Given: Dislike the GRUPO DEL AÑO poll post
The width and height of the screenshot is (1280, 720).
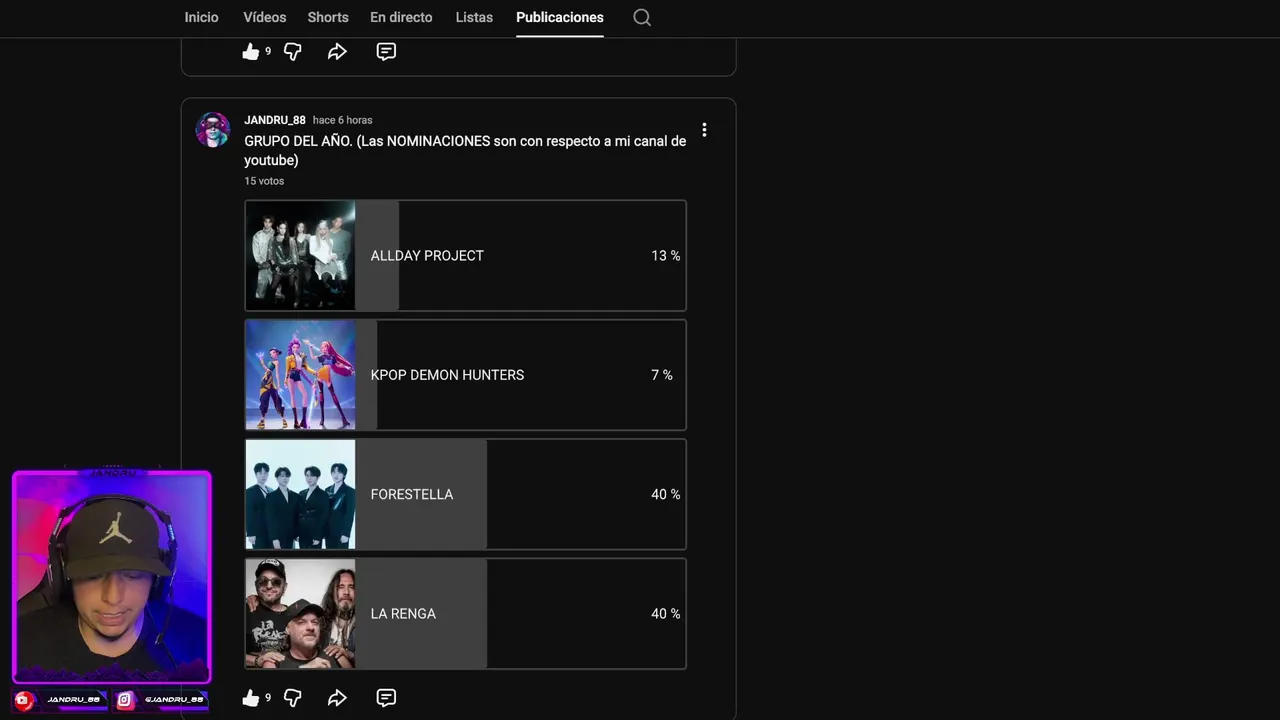Looking at the screenshot, I should [293, 698].
